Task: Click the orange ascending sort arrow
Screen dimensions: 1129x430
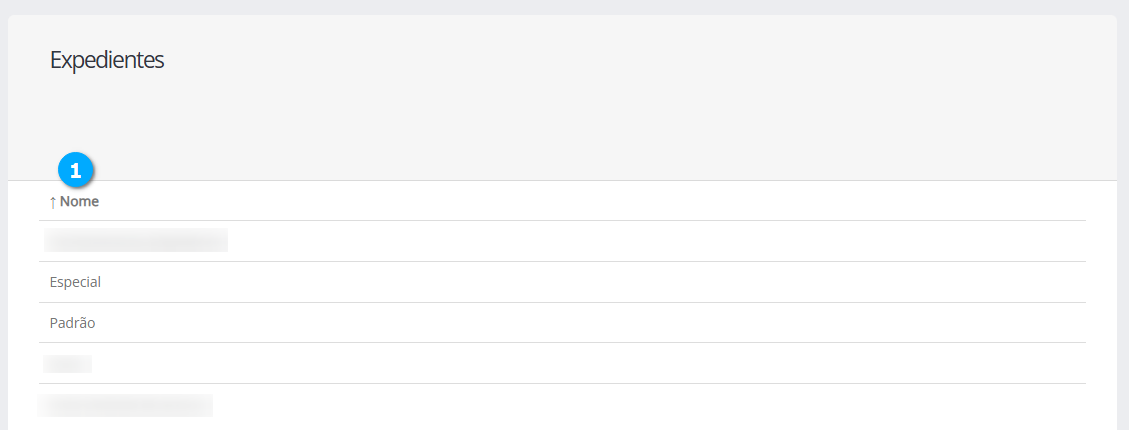Action: [x=53, y=202]
